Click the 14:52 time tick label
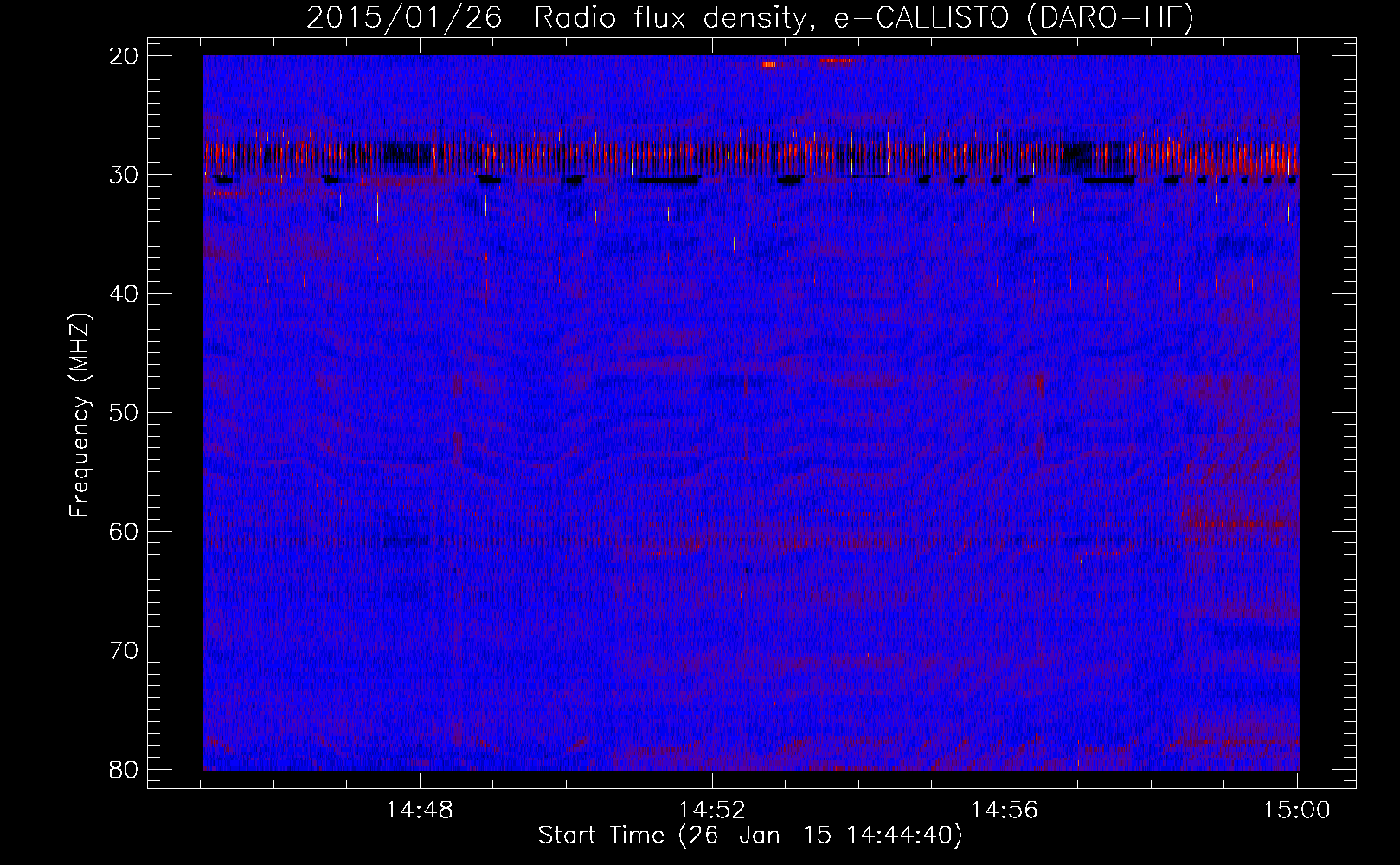The image size is (1400, 865). [x=711, y=811]
